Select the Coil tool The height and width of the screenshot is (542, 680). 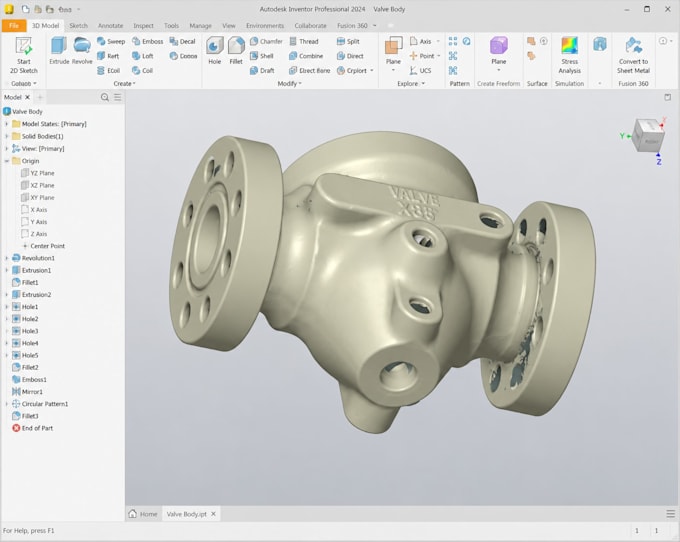[143, 70]
